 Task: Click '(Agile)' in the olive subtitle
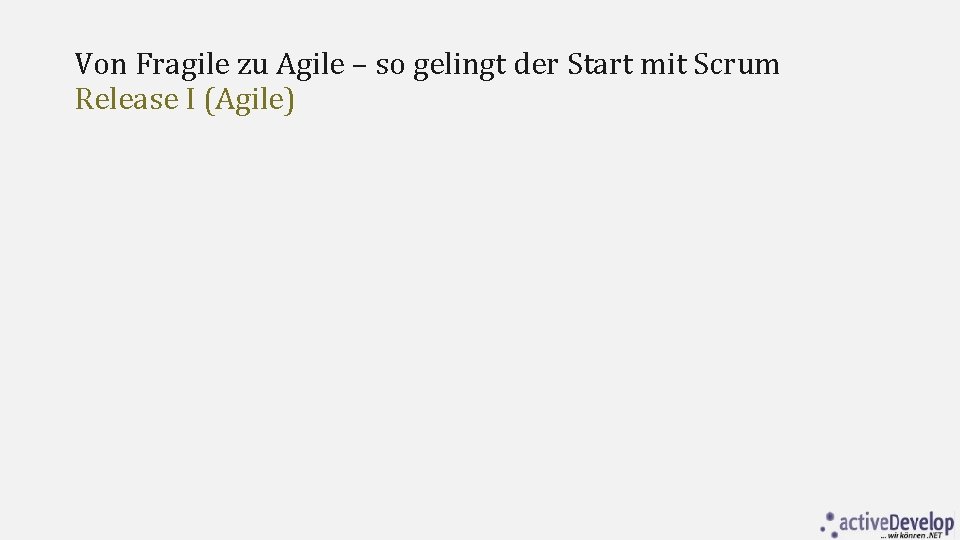point(249,100)
